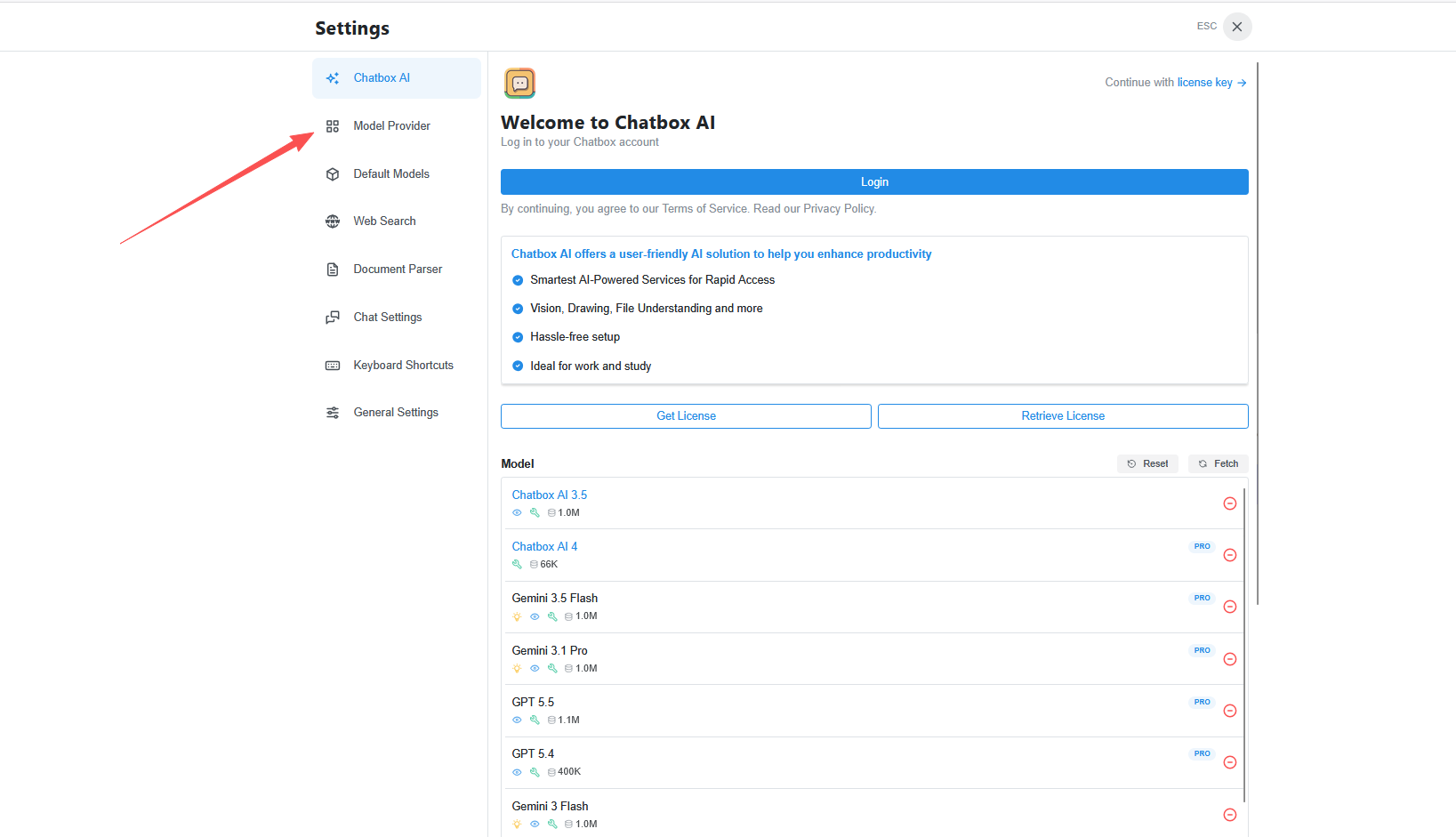Open Keyboard Shortcuts settings
The width and height of the screenshot is (1456, 837).
coord(396,366)
